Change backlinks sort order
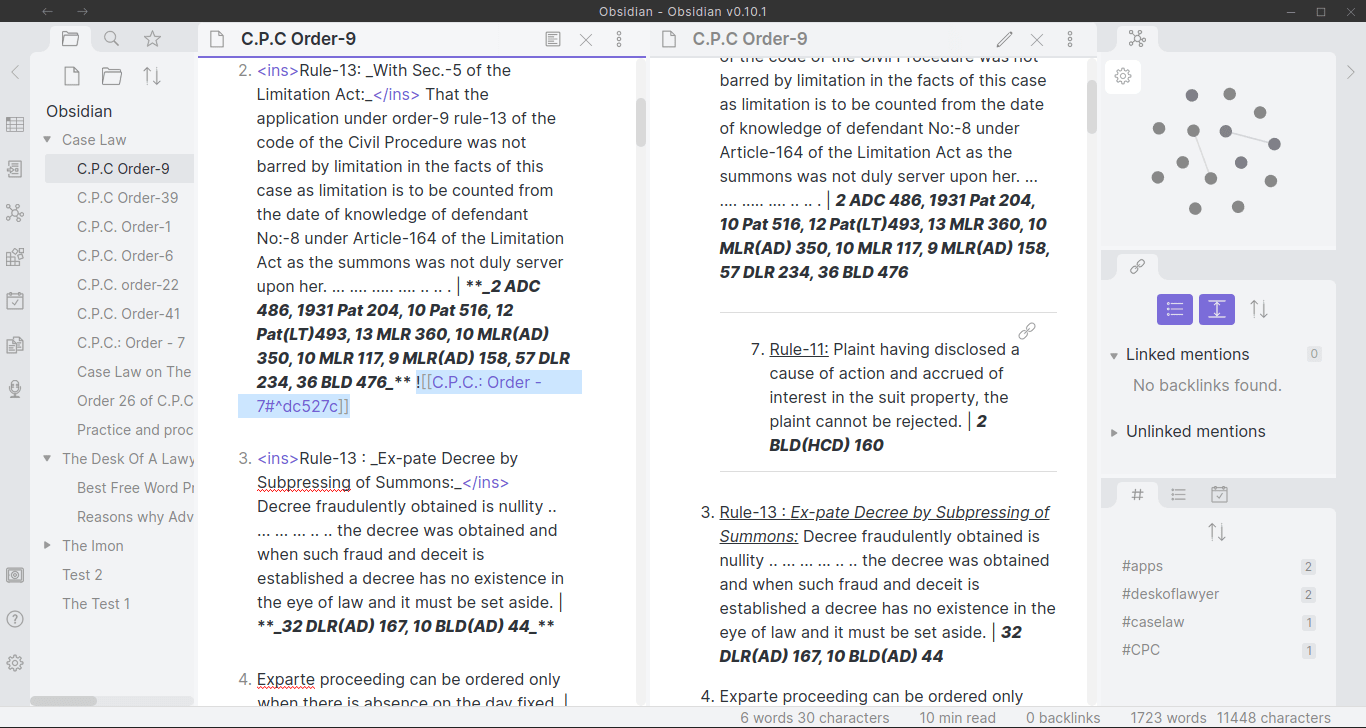 [1259, 310]
